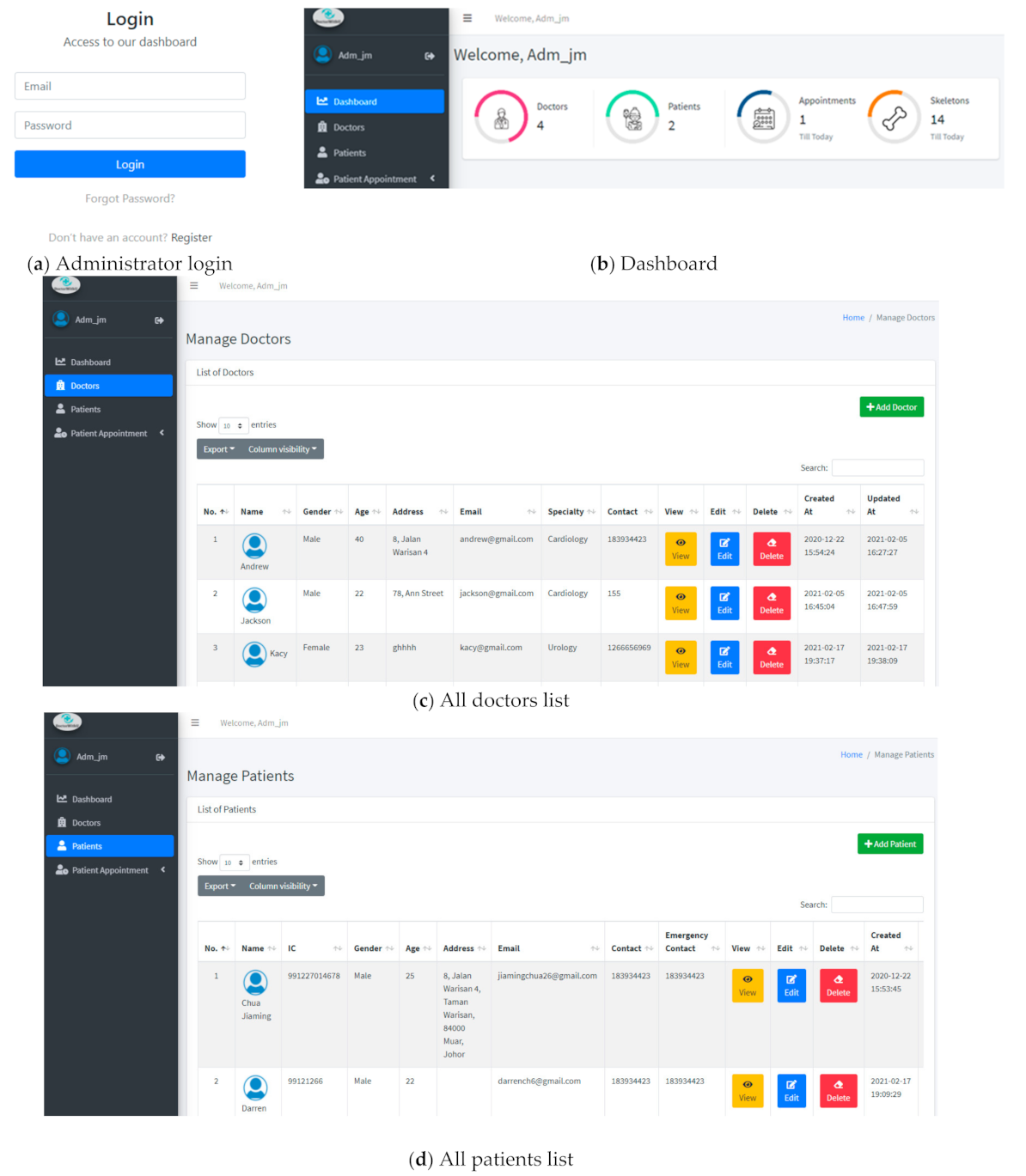Click the red Delete icon for Kacy
Viewport: 1026px width, 1176px height.
(772, 657)
